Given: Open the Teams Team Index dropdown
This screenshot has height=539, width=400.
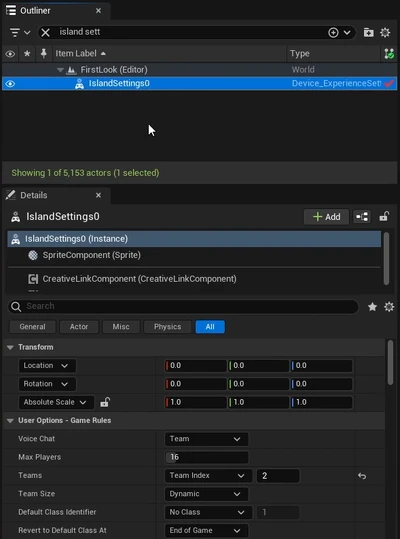Looking at the screenshot, I should tap(208, 476).
